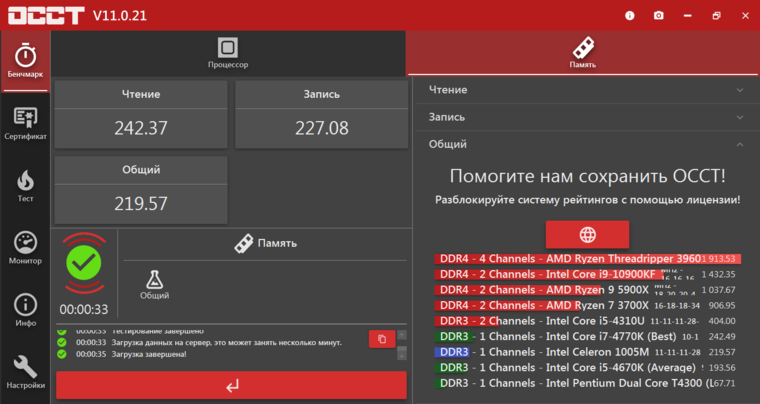Open the Настройки wrench section
This screenshot has width=760, height=404.
tap(25, 372)
